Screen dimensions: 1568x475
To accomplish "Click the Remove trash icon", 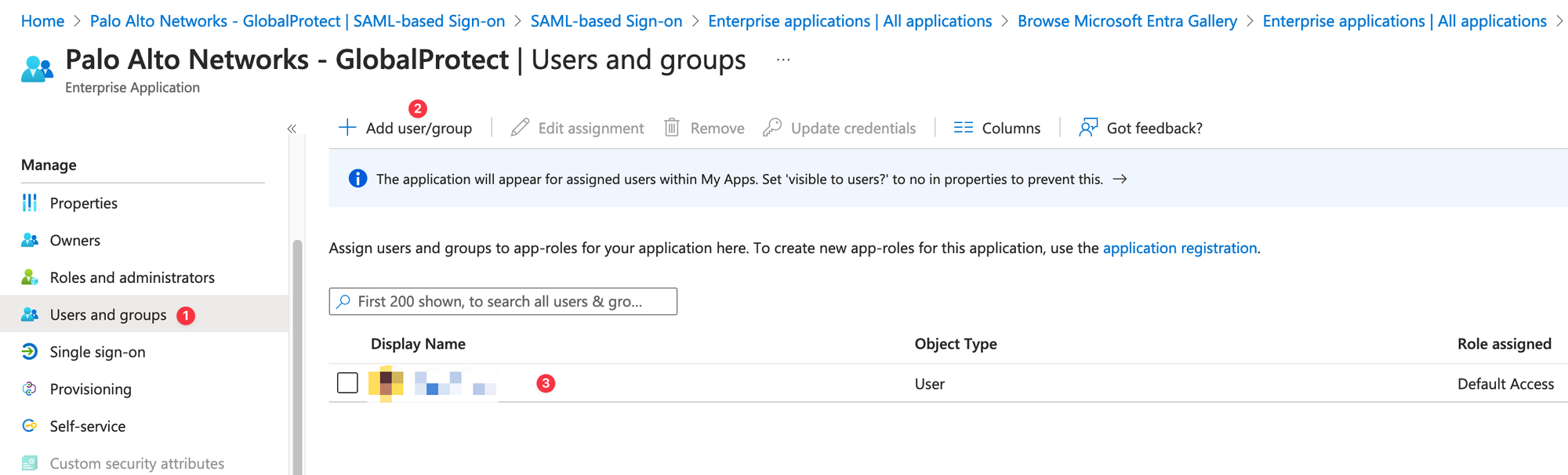I will click(x=672, y=128).
